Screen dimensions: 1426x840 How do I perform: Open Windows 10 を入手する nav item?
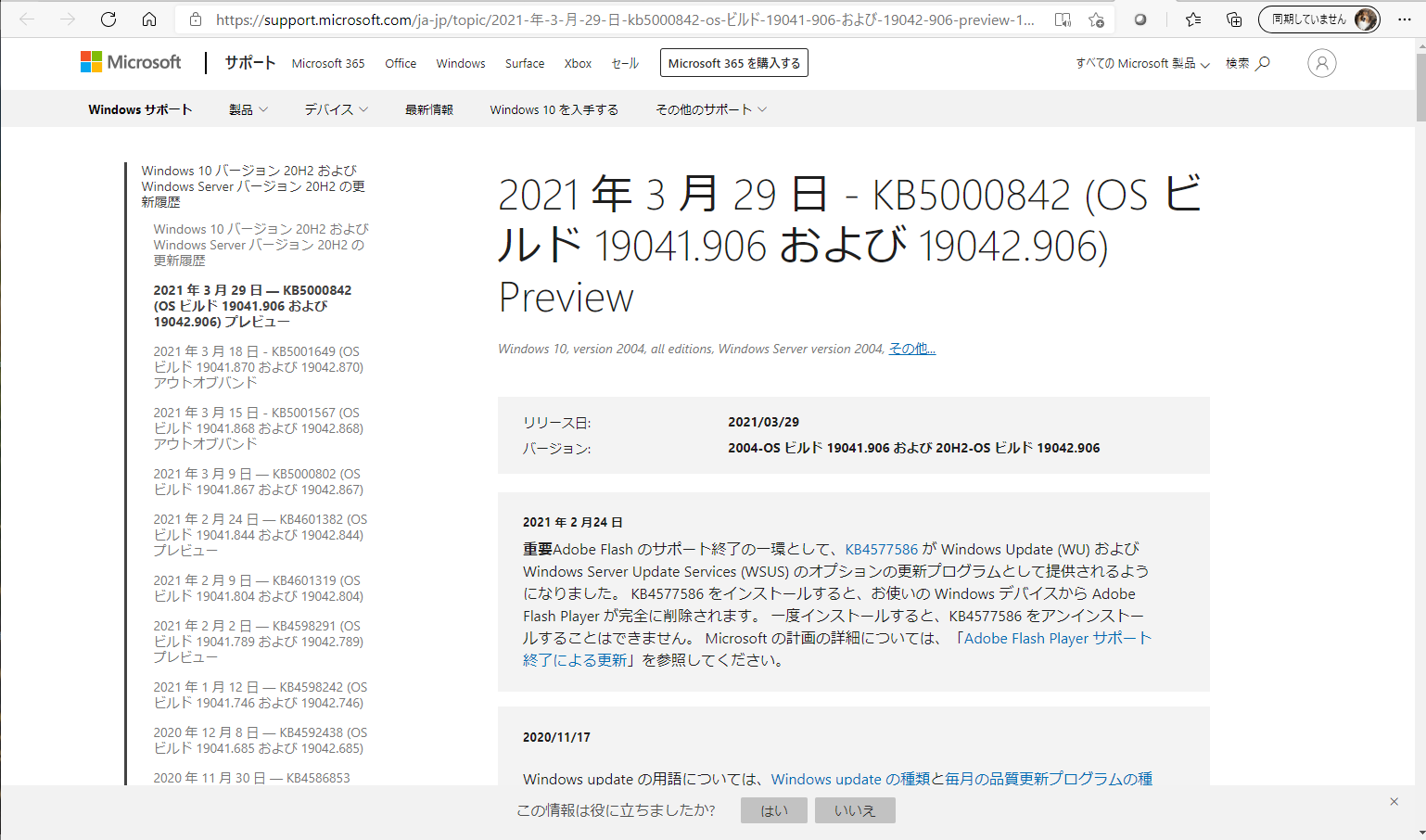[554, 109]
